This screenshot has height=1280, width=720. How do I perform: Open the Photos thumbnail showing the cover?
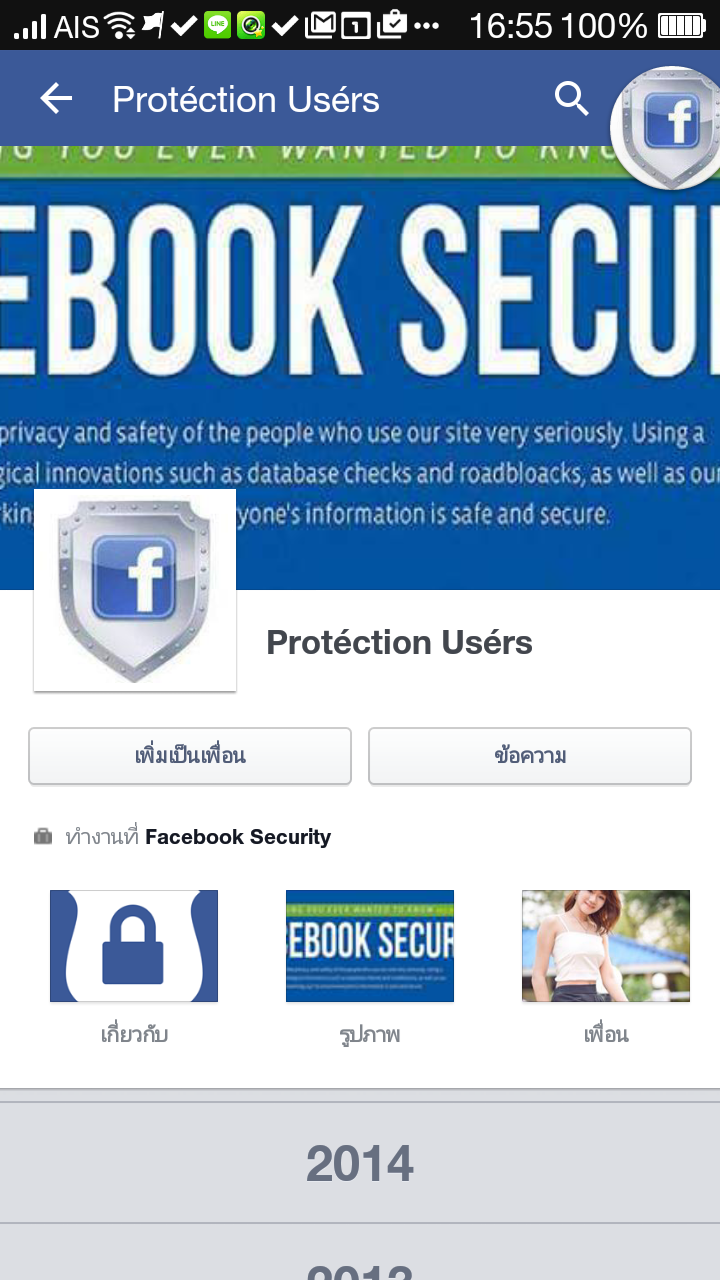click(370, 946)
